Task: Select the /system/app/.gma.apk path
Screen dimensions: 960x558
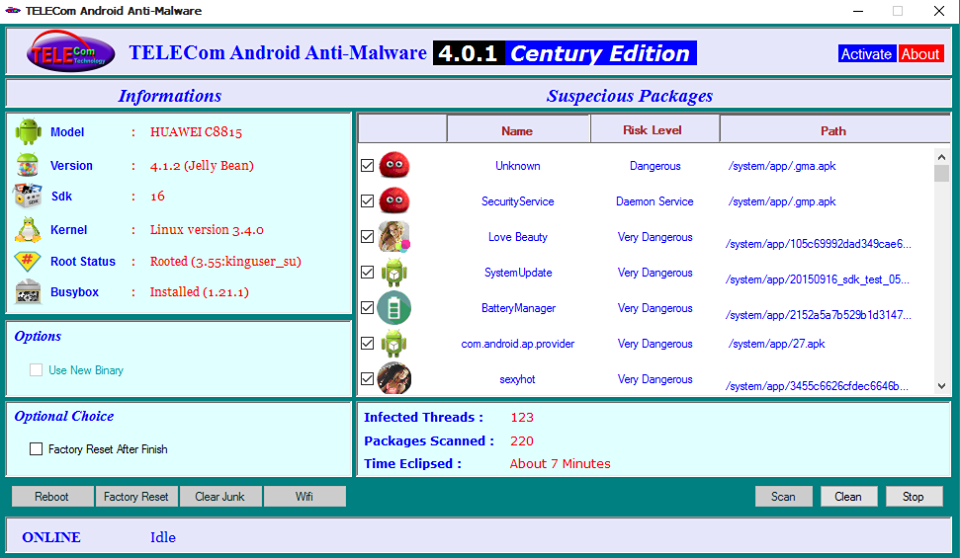Action: tap(782, 166)
